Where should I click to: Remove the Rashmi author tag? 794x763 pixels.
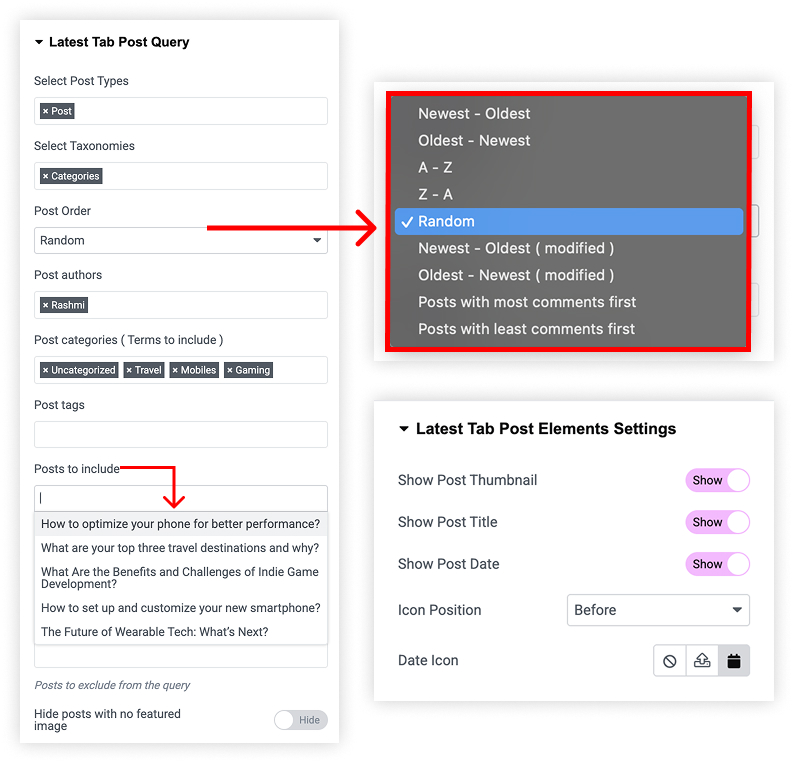(46, 305)
